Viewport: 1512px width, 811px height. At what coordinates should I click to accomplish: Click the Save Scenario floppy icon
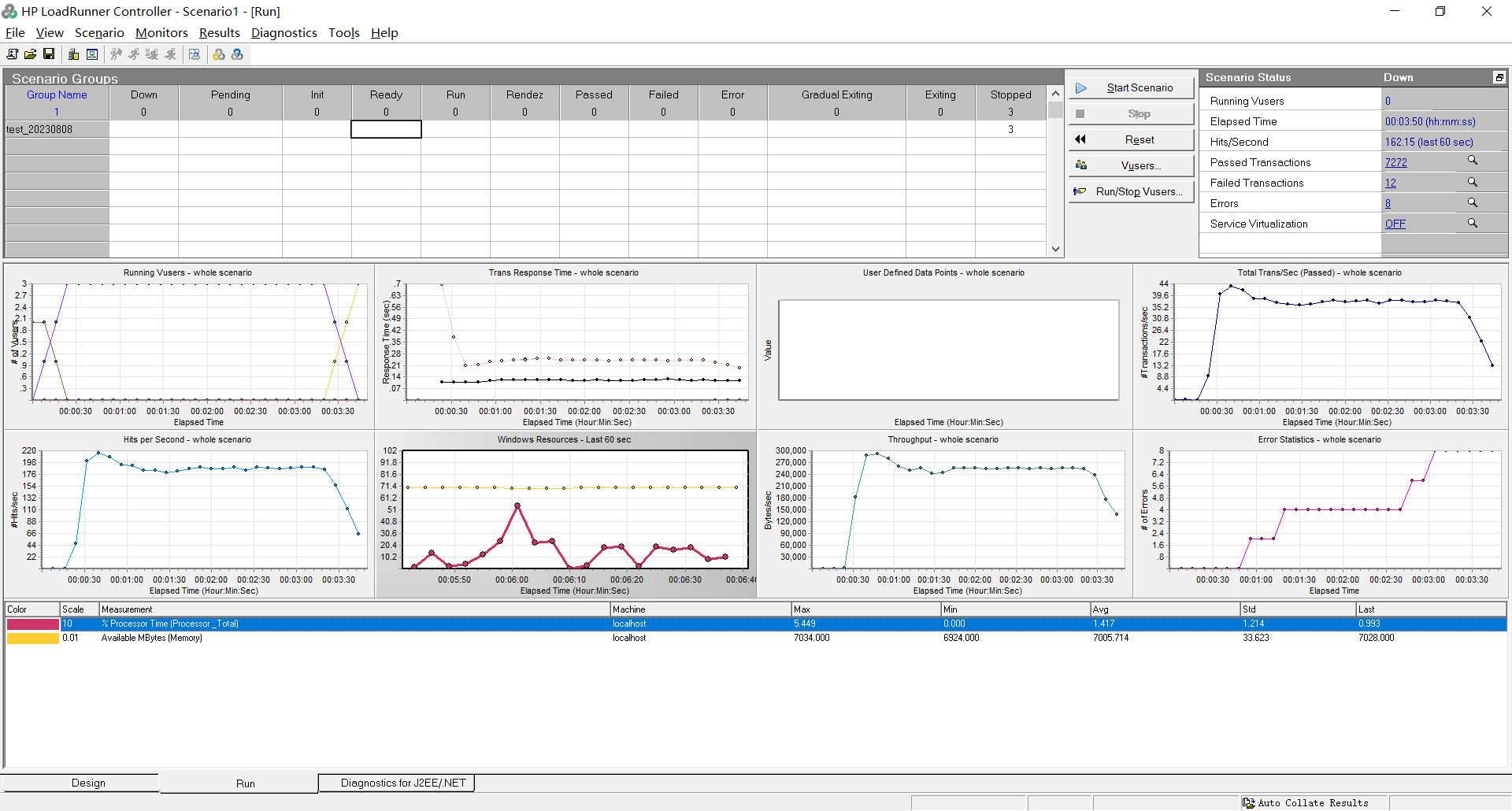coord(49,54)
